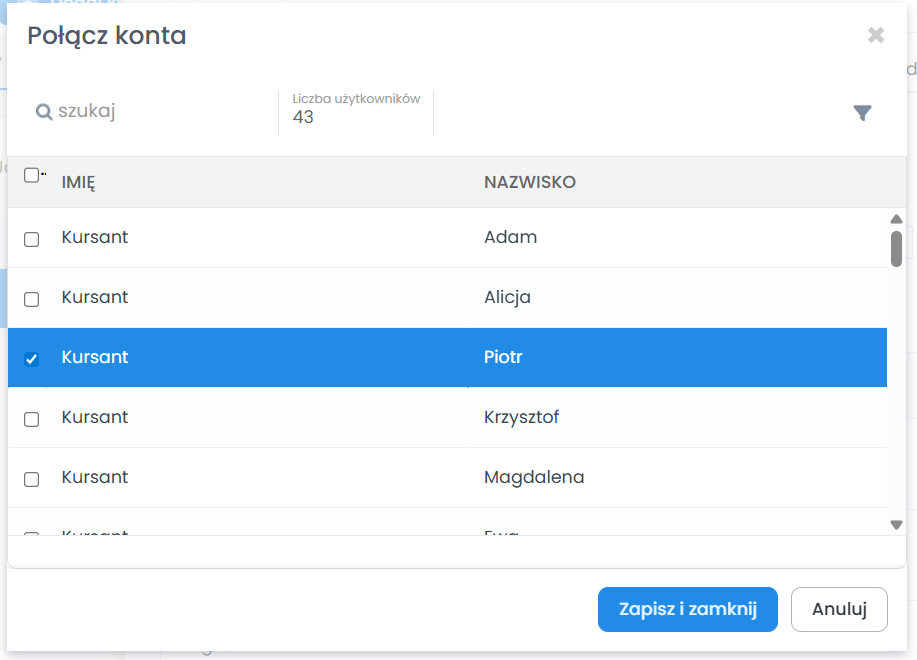This screenshot has height=660, width=917.
Task: Select the row with surname Krzysztof
Action: point(447,417)
